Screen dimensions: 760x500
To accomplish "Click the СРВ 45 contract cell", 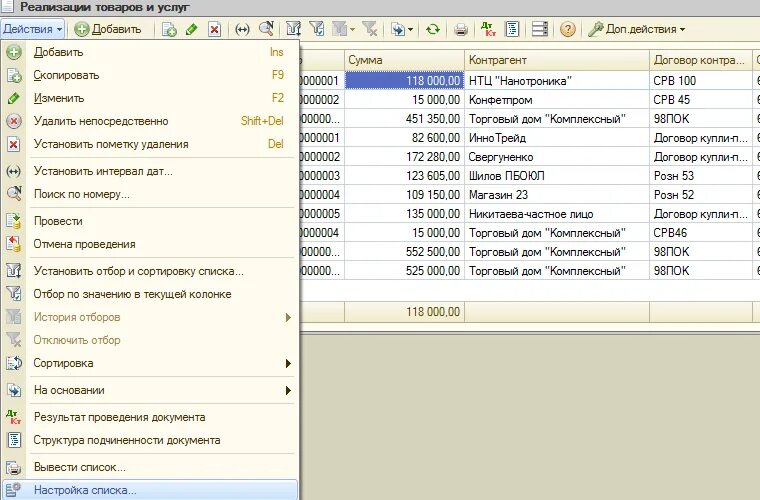I will tap(700, 100).
